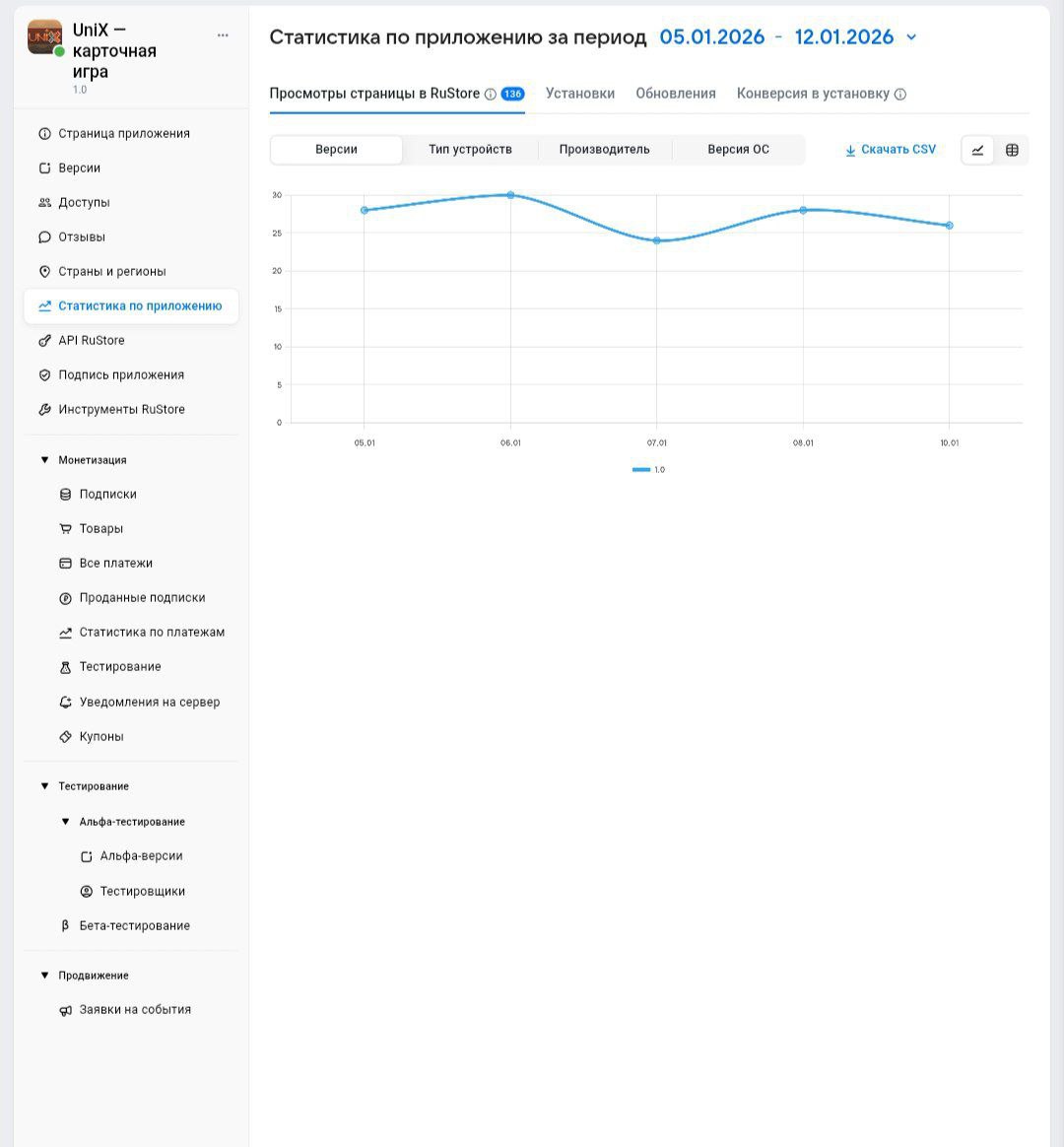1064x1147 pixels.
Task: Open the Установки tab
Action: pyautogui.click(x=580, y=94)
